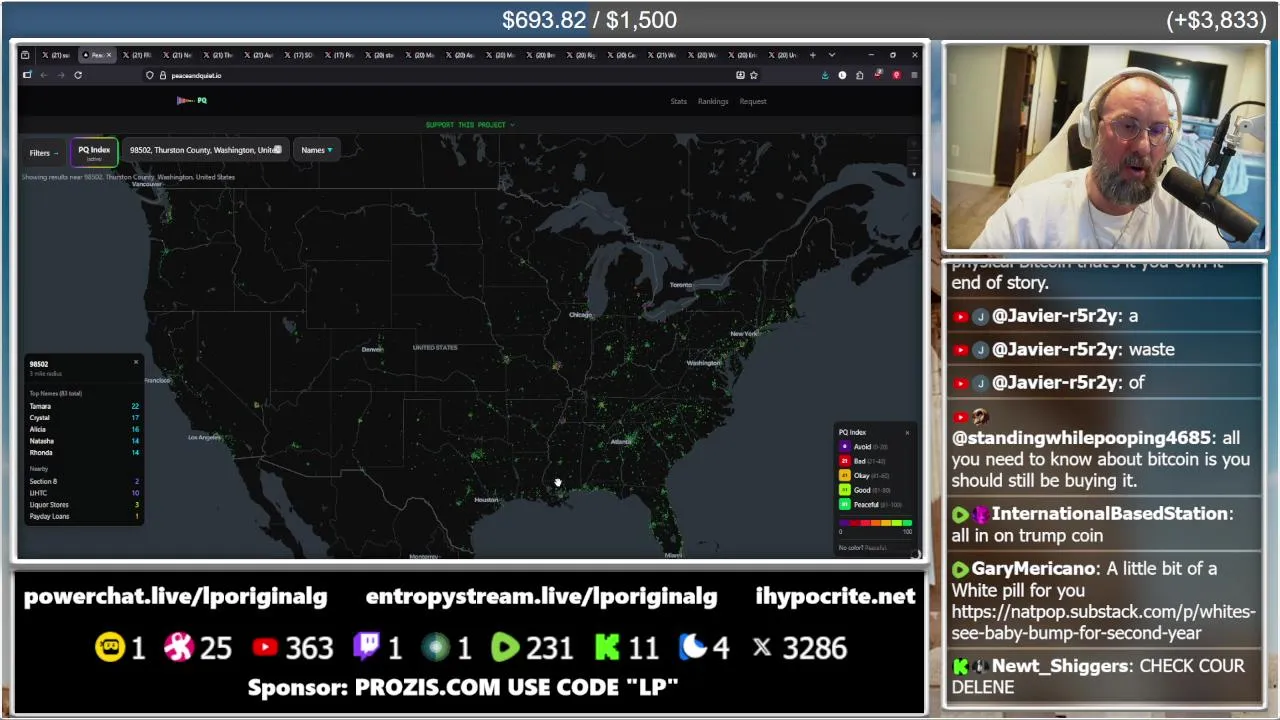Click the Twitch viewer count icon
Viewport: 1280px width, 720px height.
click(x=366, y=648)
